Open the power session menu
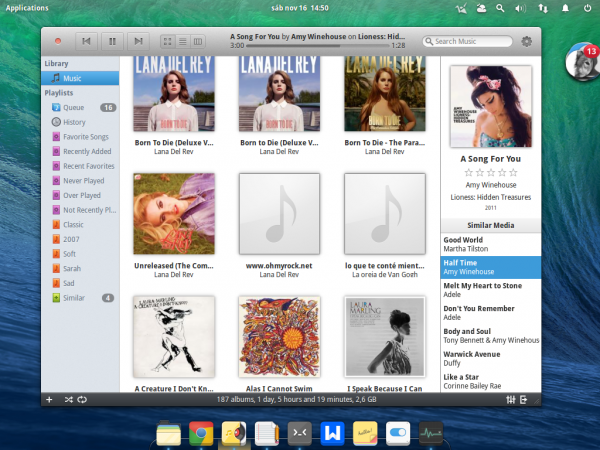This screenshot has width=600, height=450. tap(587, 8)
